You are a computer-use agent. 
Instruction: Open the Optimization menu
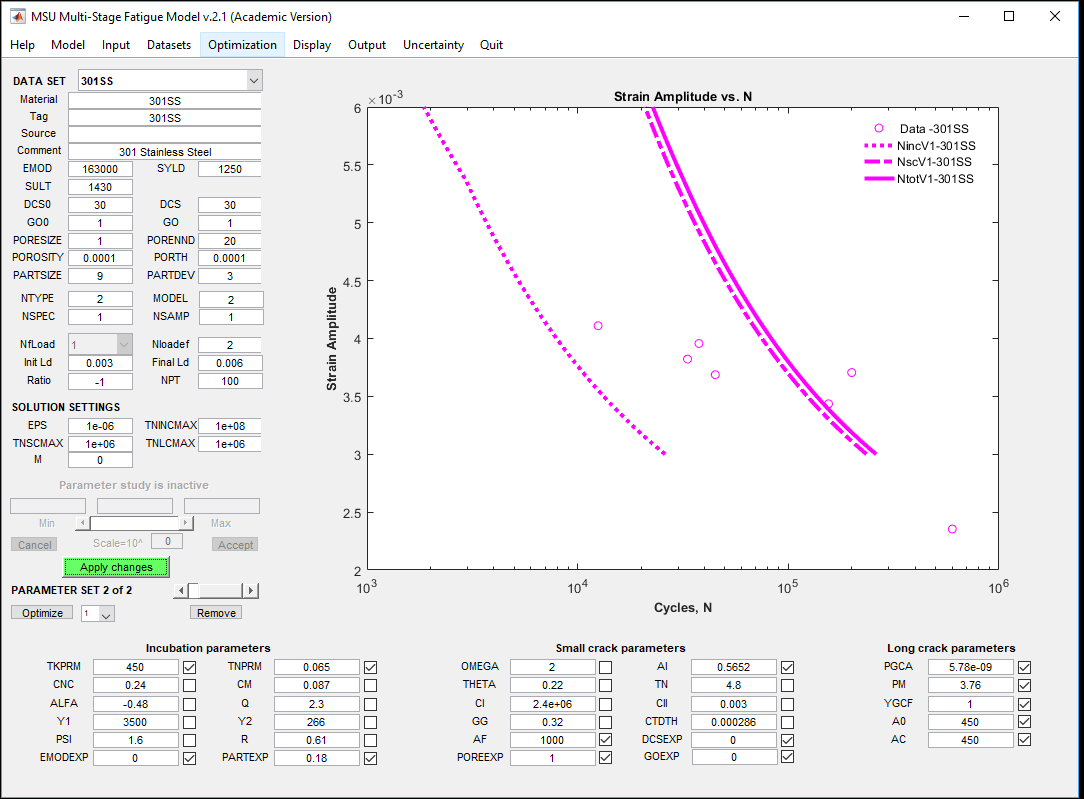tap(242, 45)
